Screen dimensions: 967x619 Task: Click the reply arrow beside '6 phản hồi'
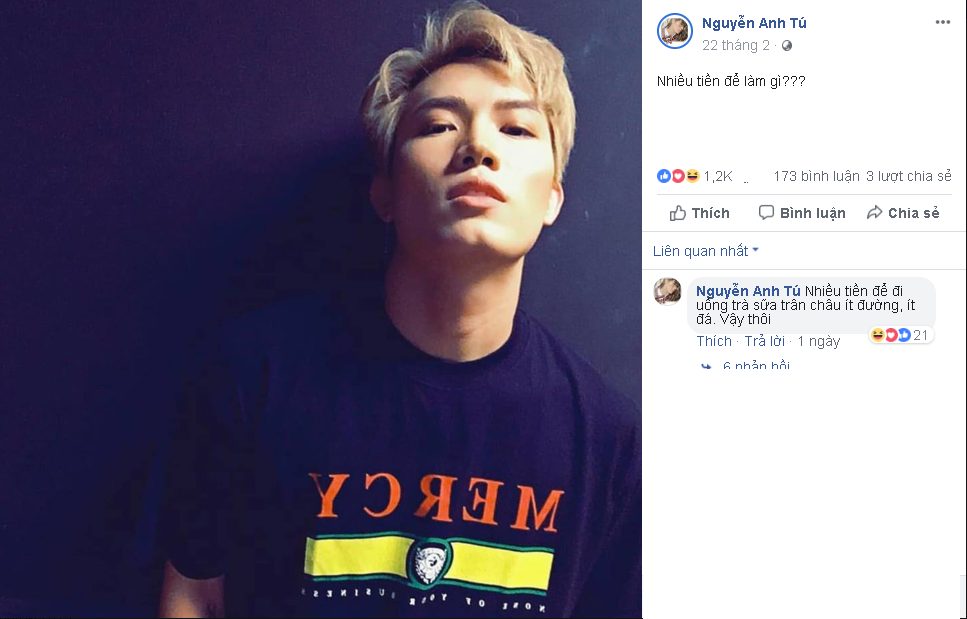(x=707, y=367)
